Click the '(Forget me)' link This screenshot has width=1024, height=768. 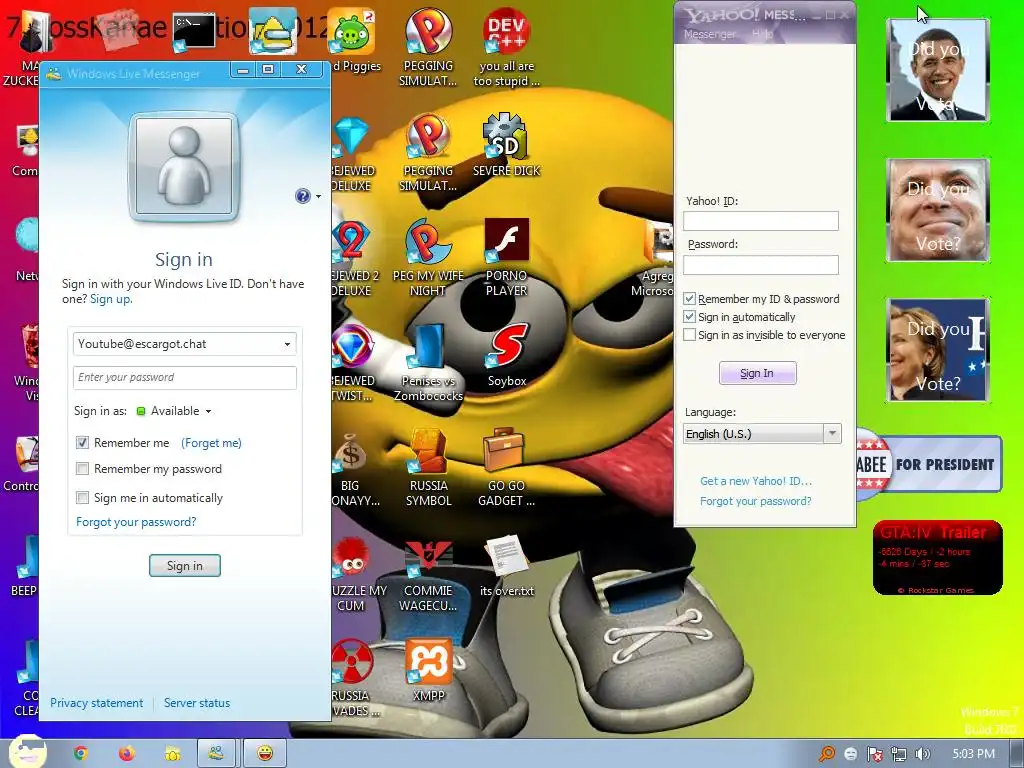pos(211,443)
